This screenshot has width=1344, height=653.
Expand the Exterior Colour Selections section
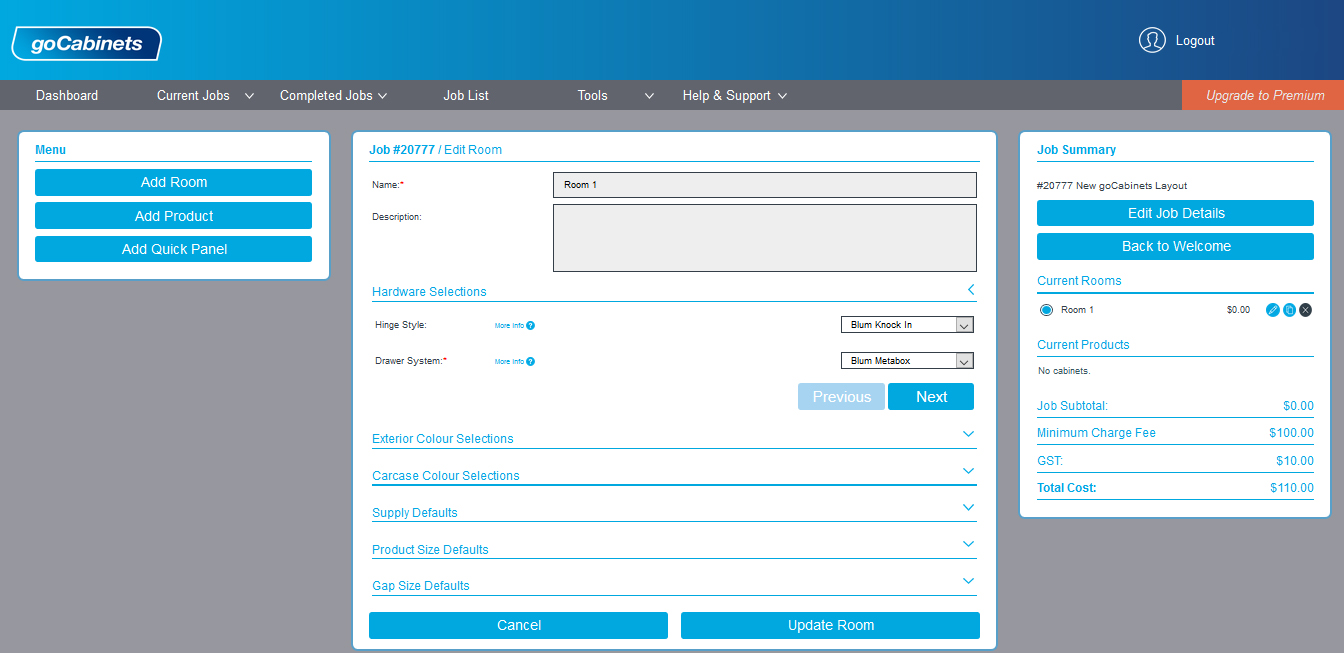pos(968,434)
